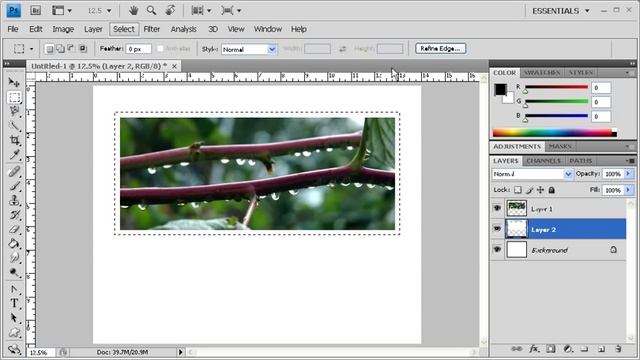
Task: Select the Pen tool
Action: point(14,289)
